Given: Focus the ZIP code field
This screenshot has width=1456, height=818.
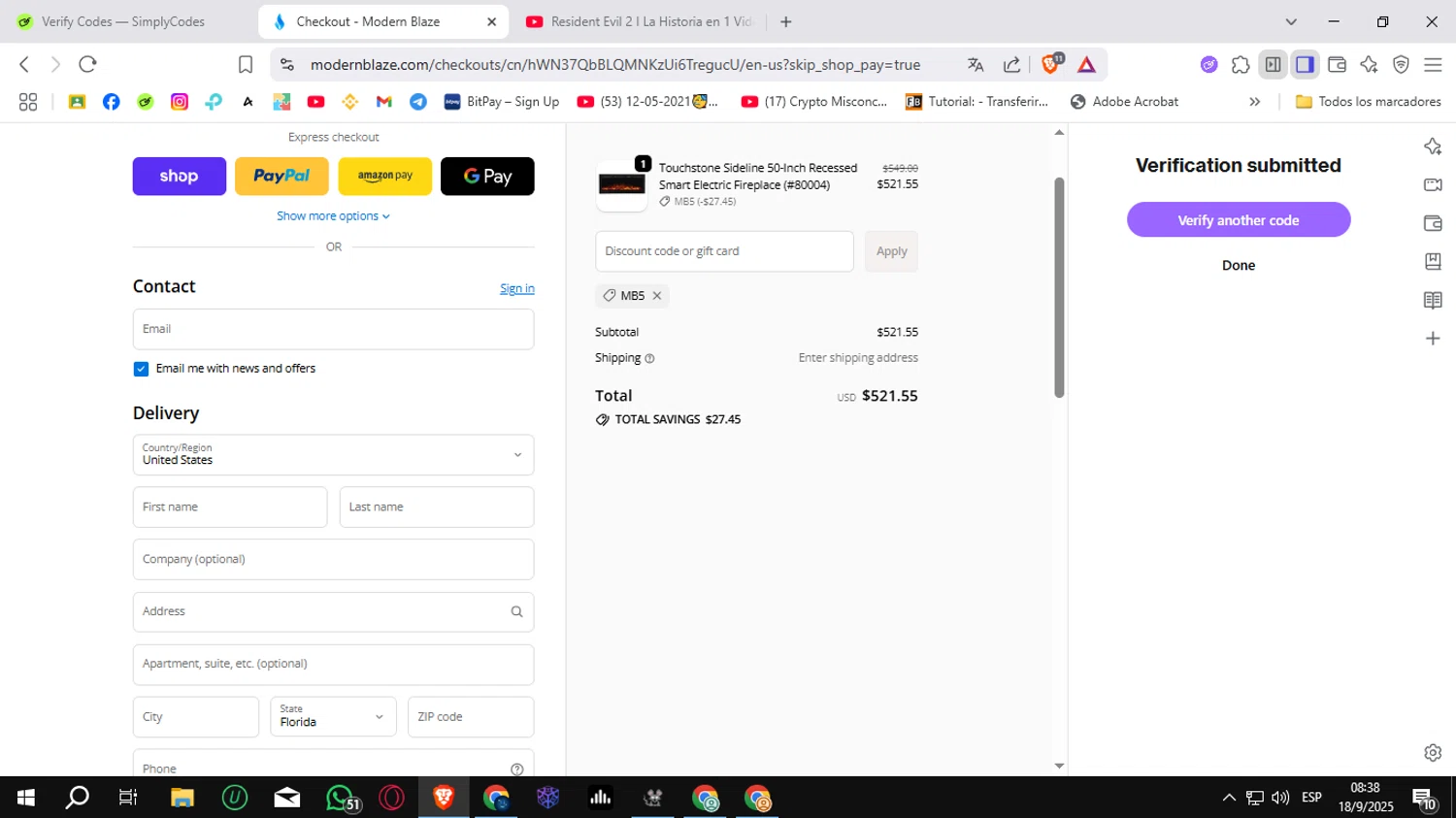Looking at the screenshot, I should 471,717.
